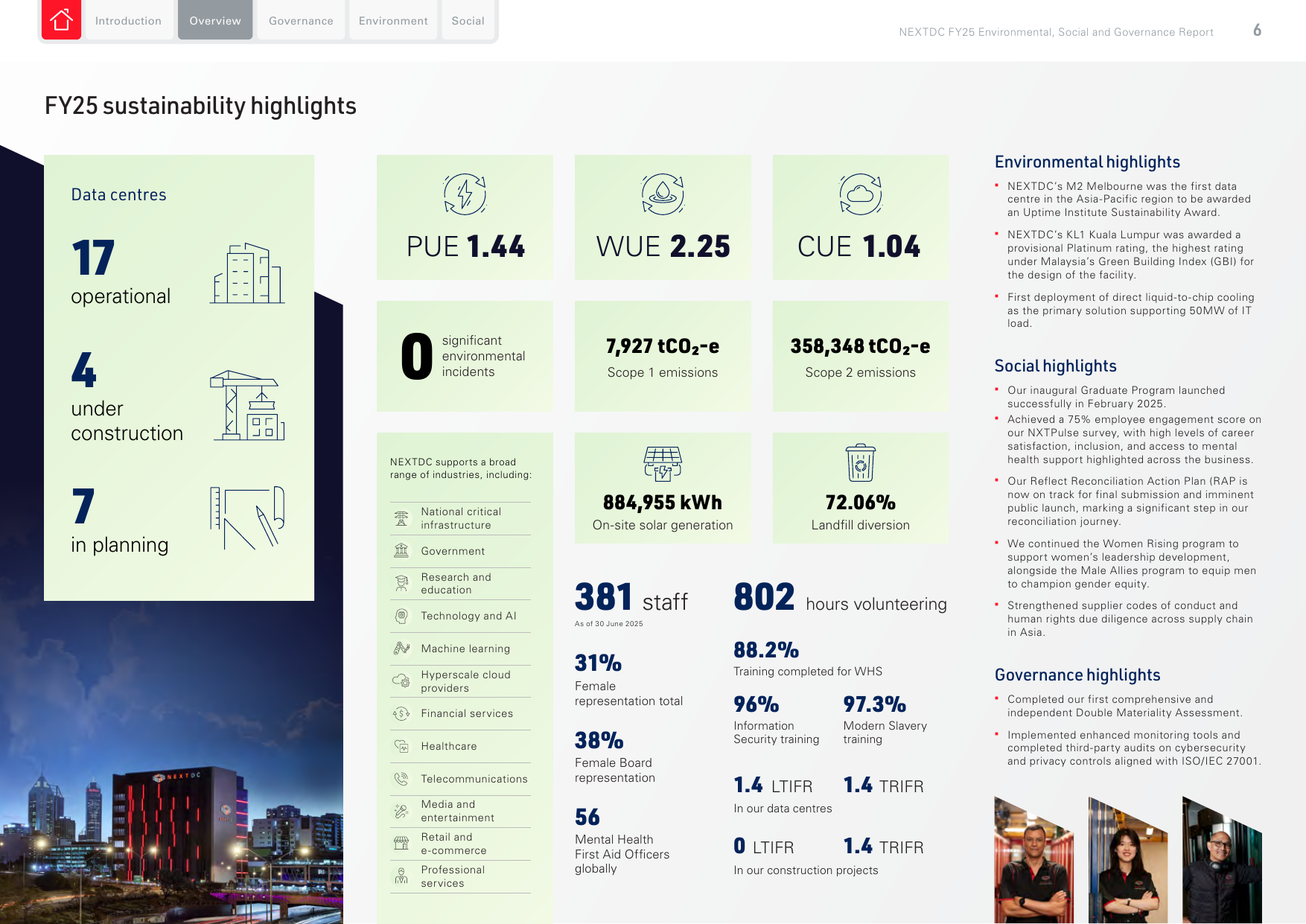Click the solar panel generation icon

click(x=663, y=464)
